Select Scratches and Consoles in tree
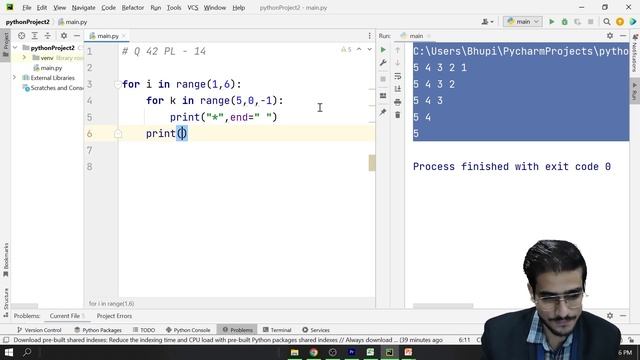 pos(53,88)
